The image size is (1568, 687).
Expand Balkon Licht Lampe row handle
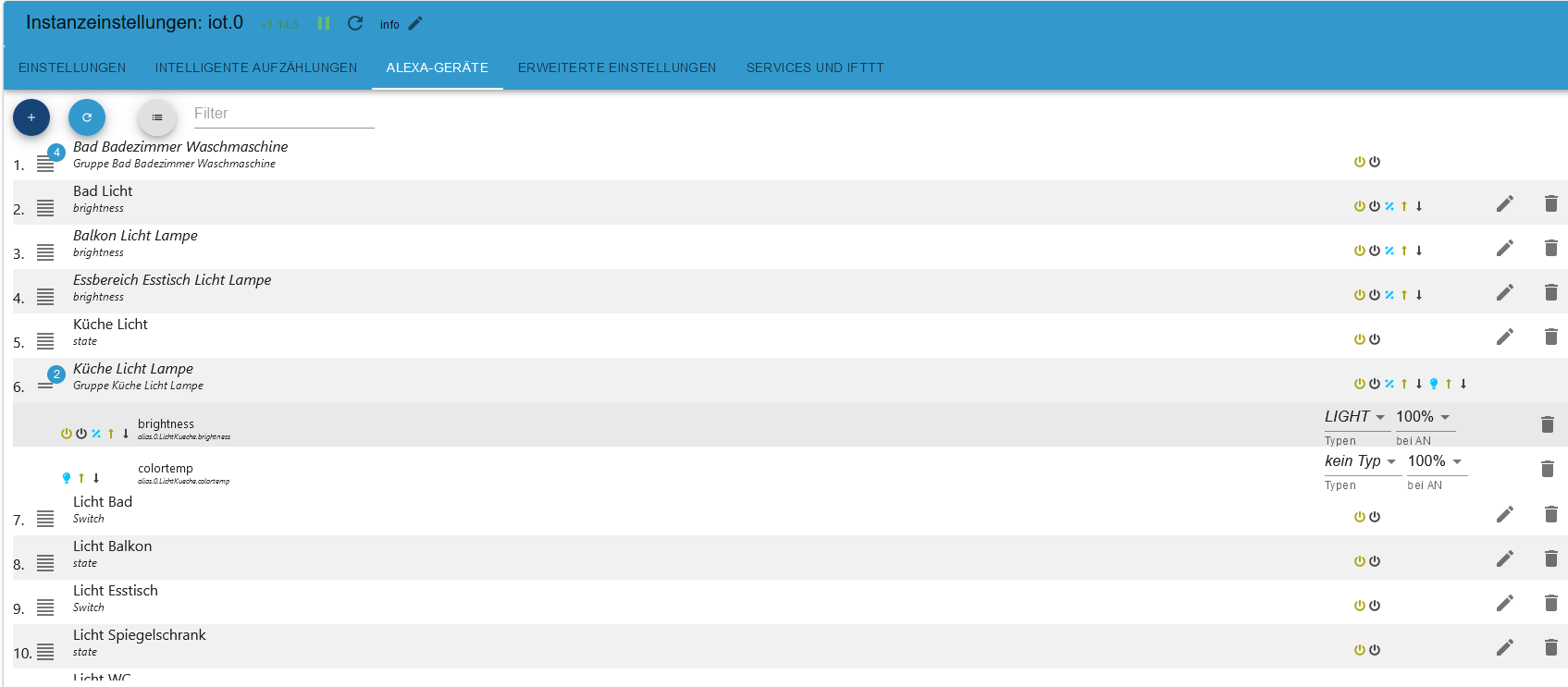[45, 252]
